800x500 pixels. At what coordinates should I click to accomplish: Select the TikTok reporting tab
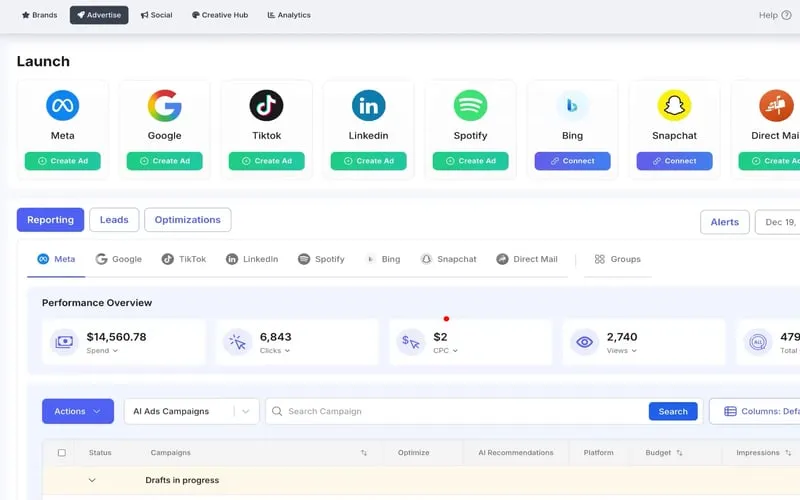184,259
